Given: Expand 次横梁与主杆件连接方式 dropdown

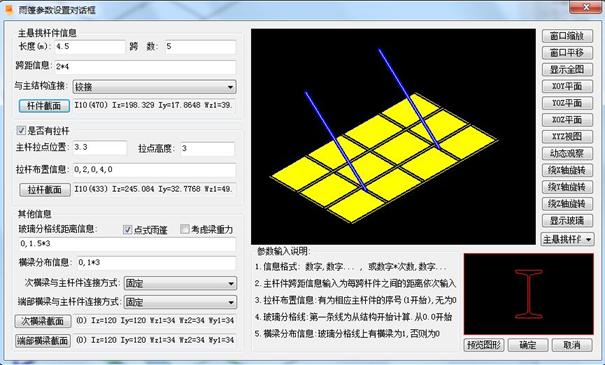Looking at the screenshot, I should [180, 284].
